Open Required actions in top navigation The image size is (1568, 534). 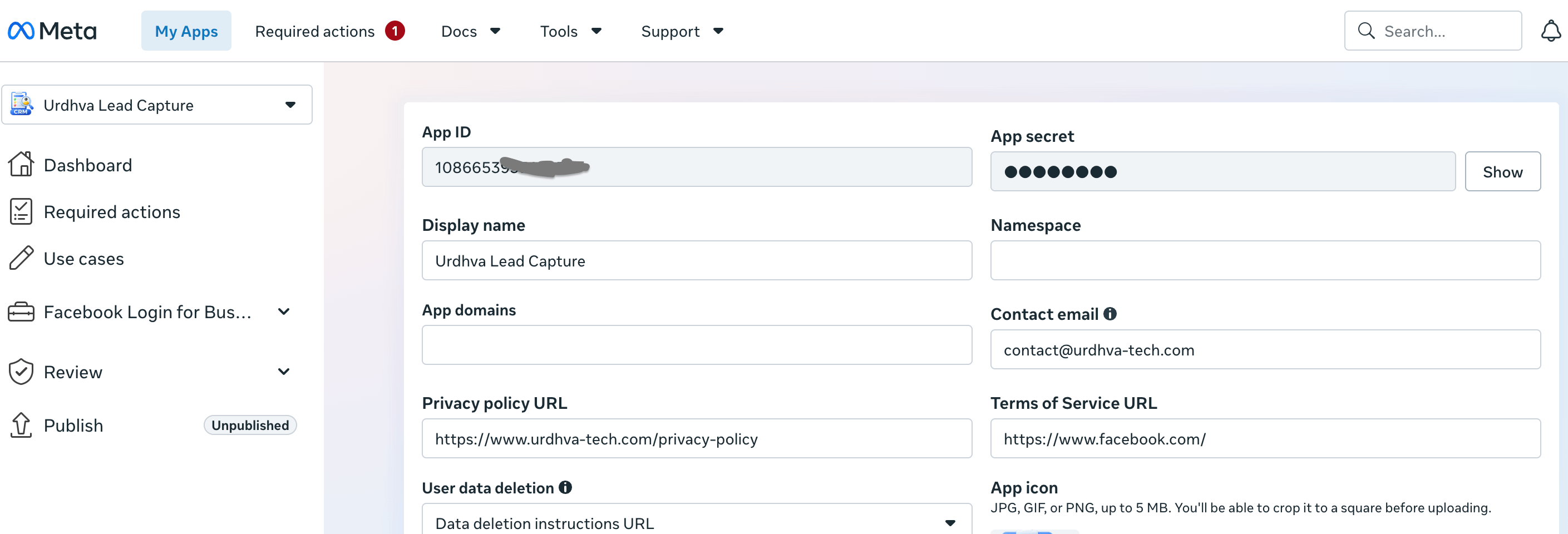(x=315, y=31)
